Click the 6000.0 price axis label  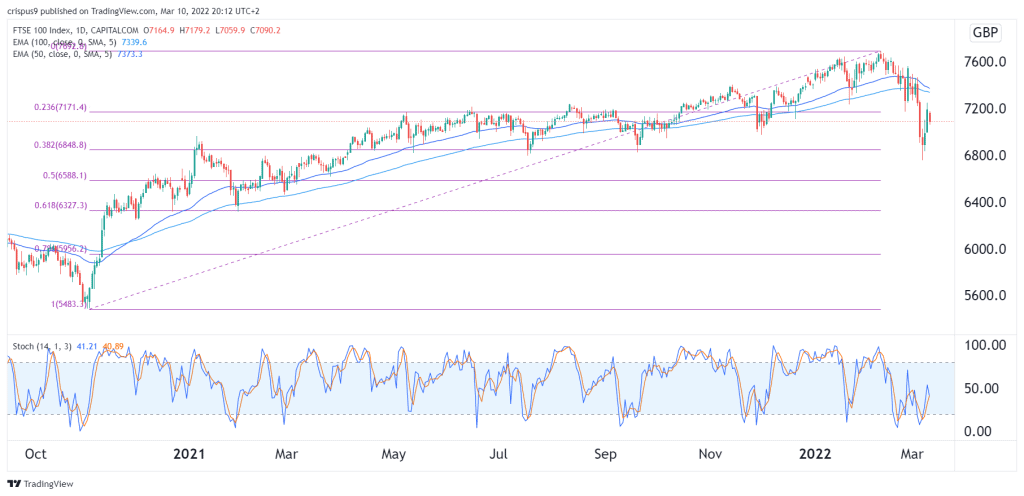987,249
